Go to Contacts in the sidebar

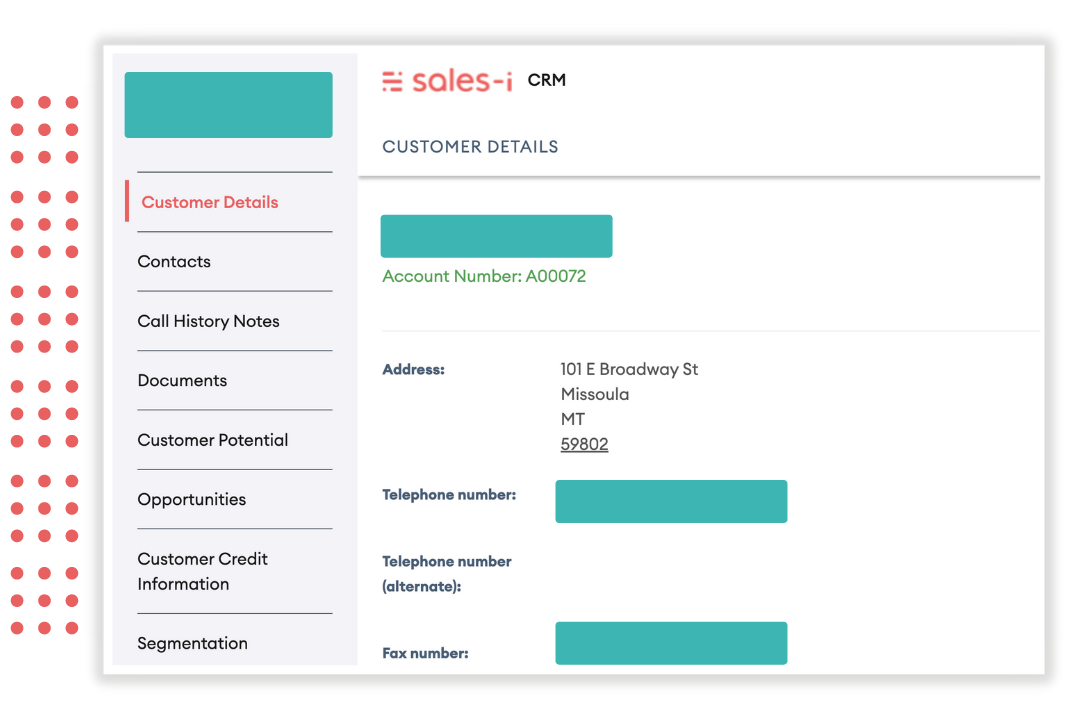pos(174,262)
